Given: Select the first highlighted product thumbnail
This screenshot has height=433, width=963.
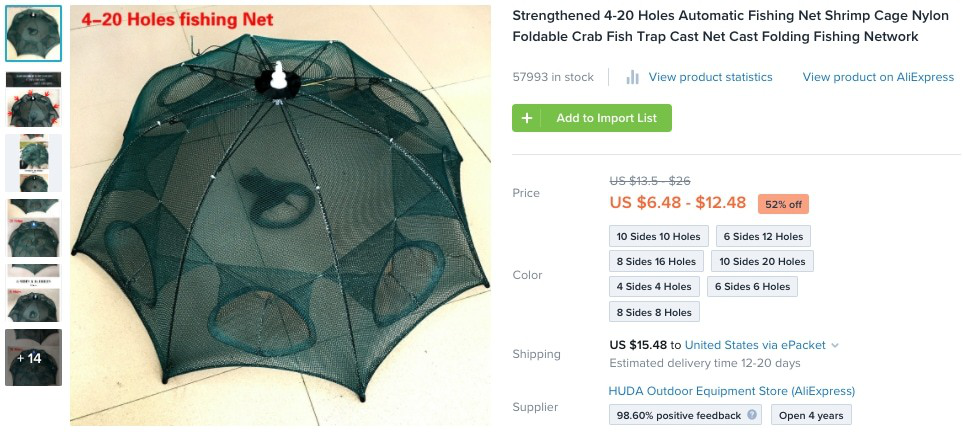Looking at the screenshot, I should click(33, 34).
